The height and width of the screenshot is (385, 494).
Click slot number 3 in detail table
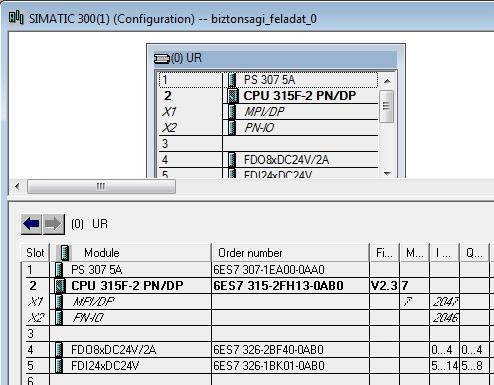[x=31, y=334]
